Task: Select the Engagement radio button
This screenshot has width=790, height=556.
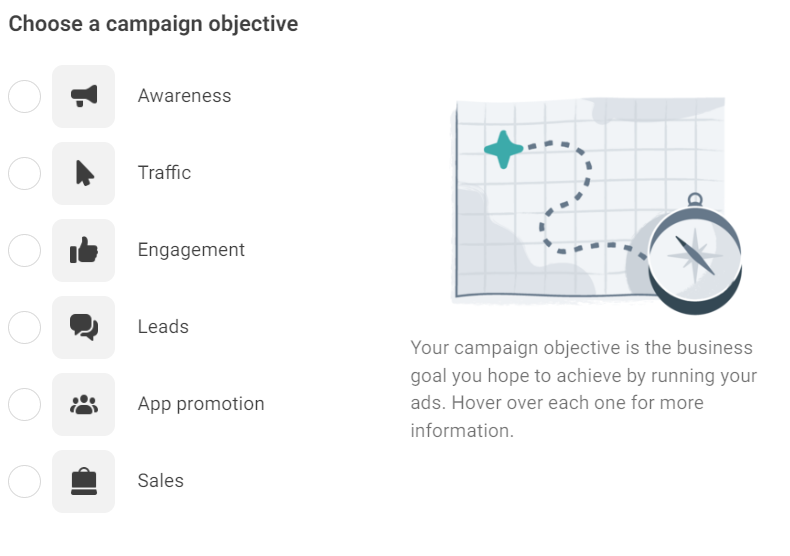Action: coord(24,250)
